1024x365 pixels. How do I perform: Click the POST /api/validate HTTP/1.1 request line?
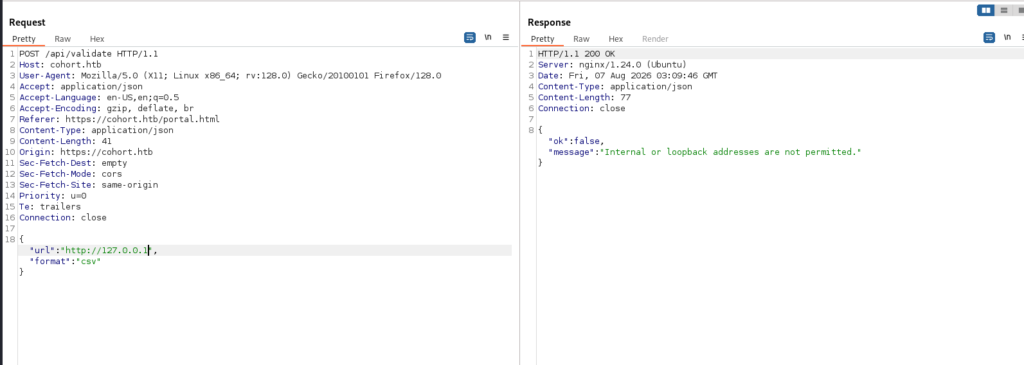click(89, 54)
